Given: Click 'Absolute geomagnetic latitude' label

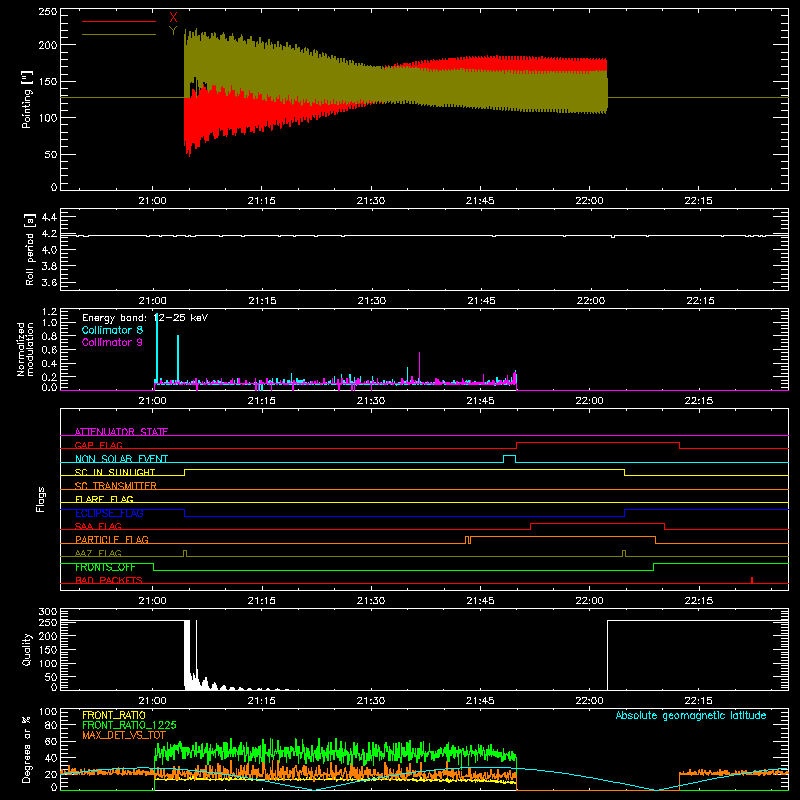Looking at the screenshot, I should pyautogui.click(x=691, y=715).
